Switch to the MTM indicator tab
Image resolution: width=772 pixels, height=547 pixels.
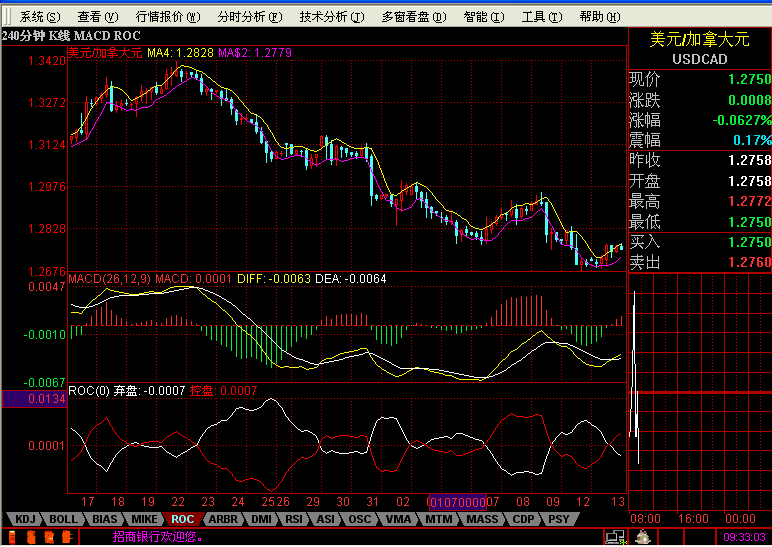[x=438, y=519]
